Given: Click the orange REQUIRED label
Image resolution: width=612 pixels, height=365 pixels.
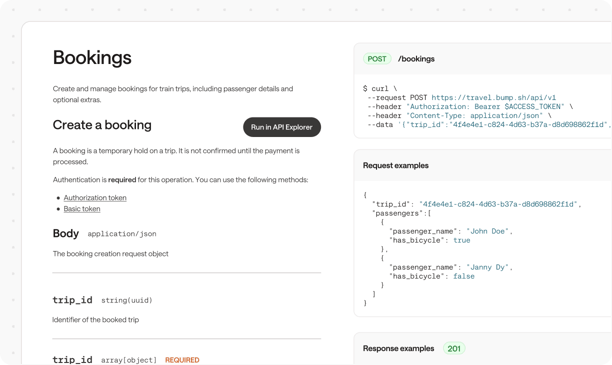Looking at the screenshot, I should (182, 360).
